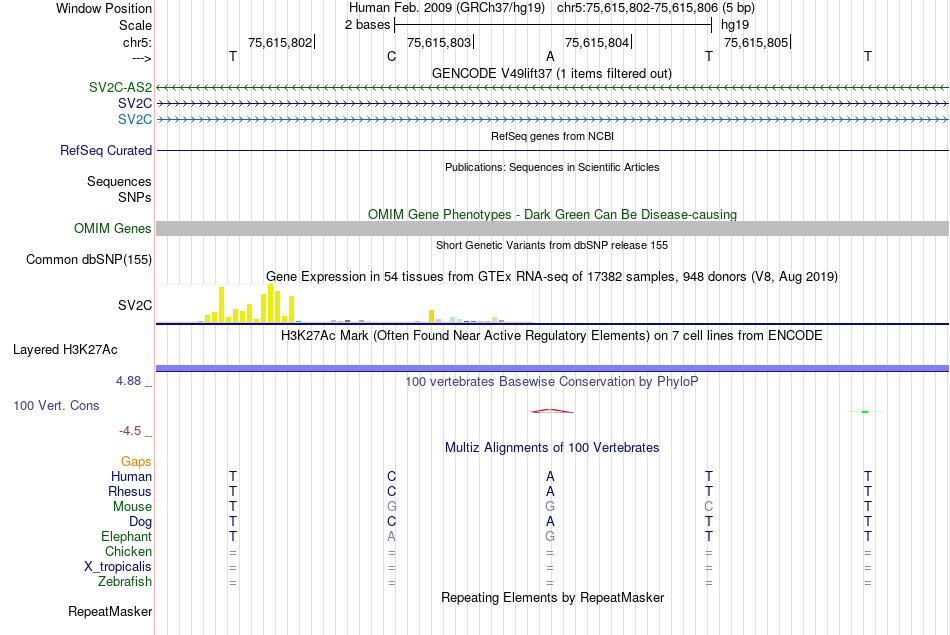Click Repeating Elements by RepeatMasker title

pos(552,597)
